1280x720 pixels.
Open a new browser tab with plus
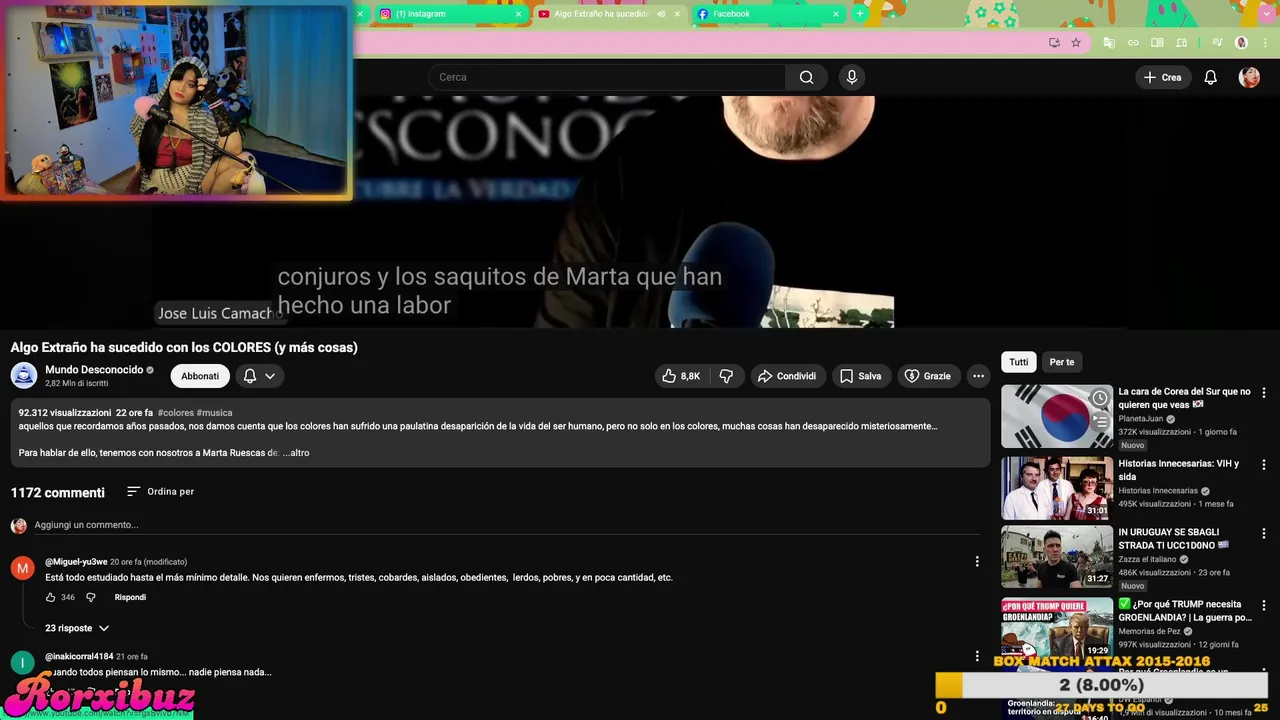point(859,14)
